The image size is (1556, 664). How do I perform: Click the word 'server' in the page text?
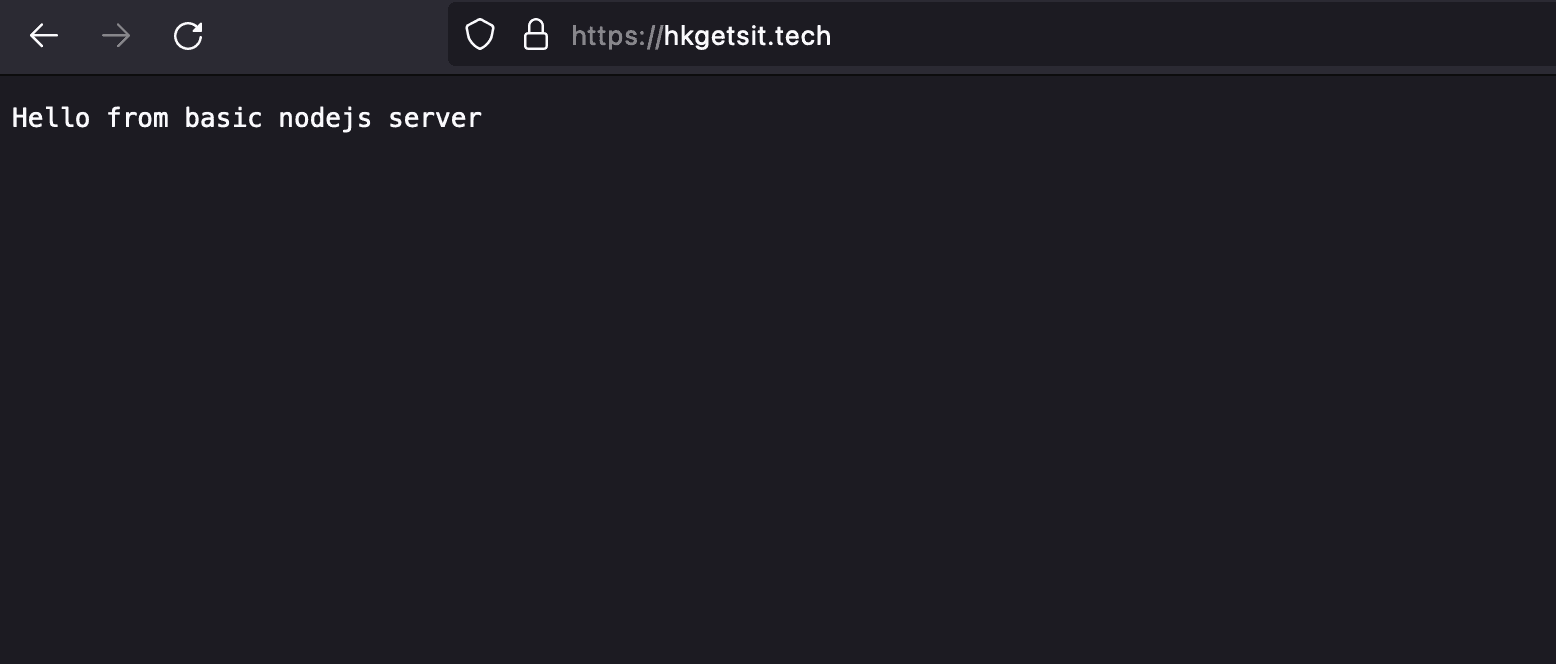tap(435, 118)
